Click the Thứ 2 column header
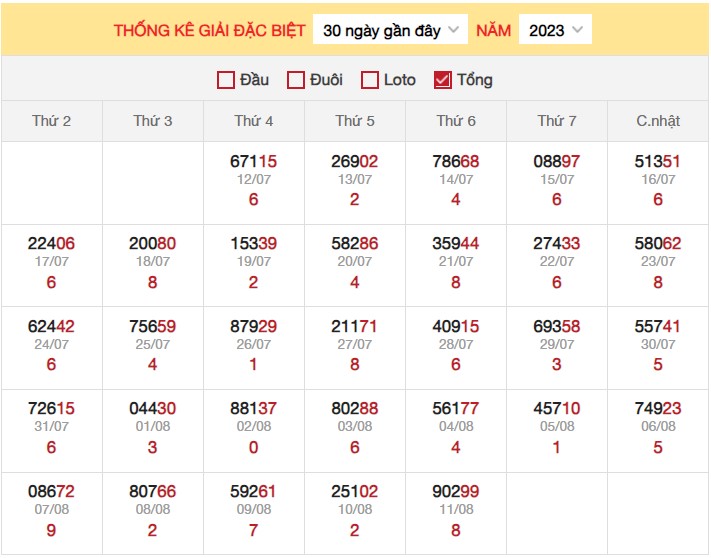The height and width of the screenshot is (558, 711). tap(52, 121)
